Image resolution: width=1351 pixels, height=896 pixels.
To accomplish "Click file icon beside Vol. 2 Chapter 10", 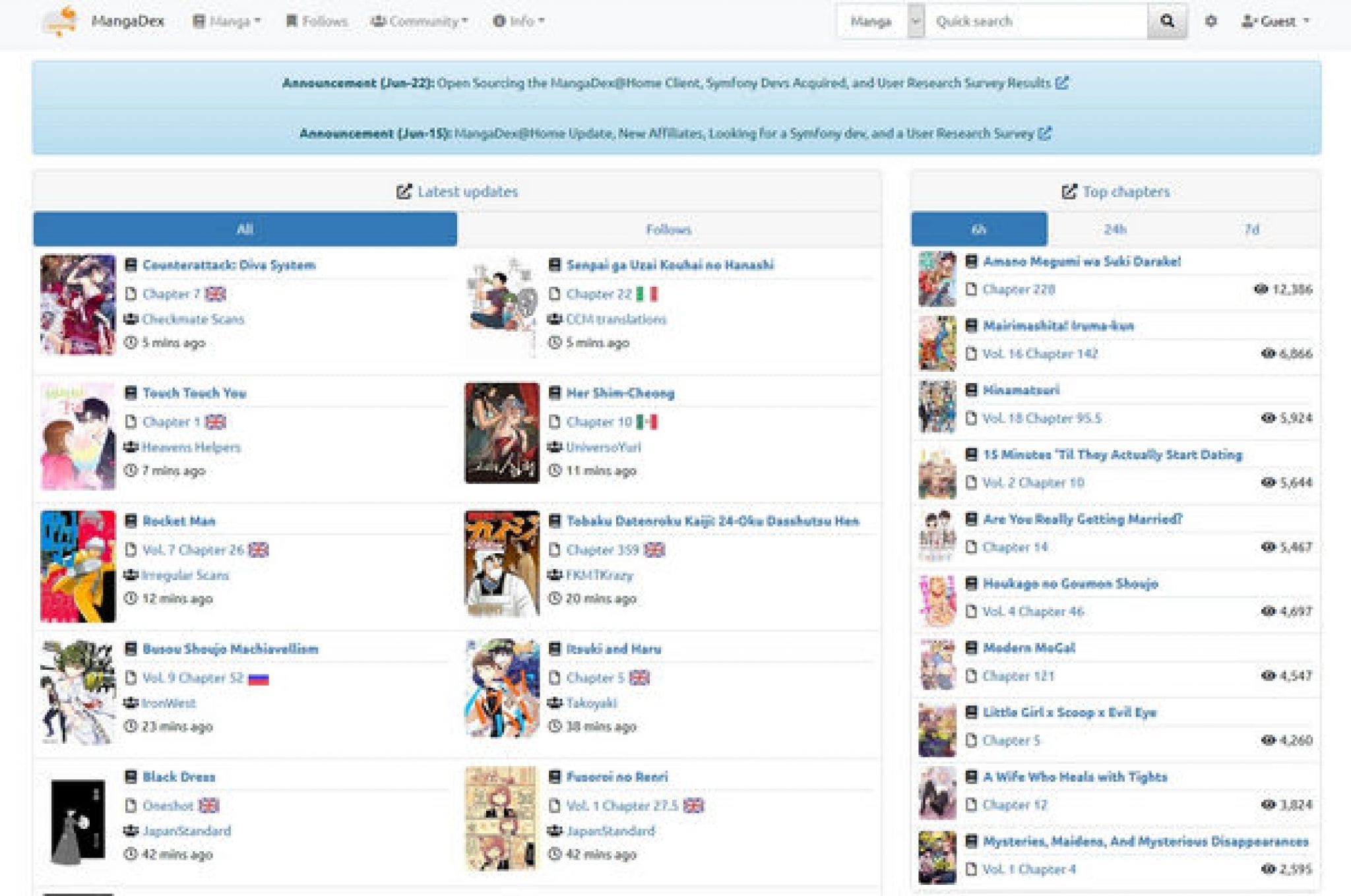I will (x=971, y=483).
